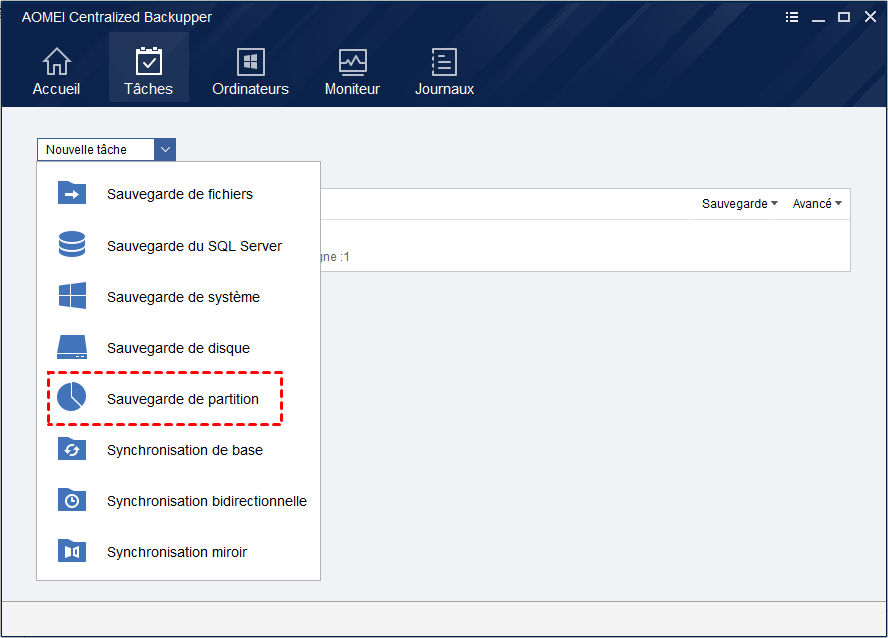The image size is (888, 638).
Task: Click the basic sync folder icon
Action: (x=72, y=449)
